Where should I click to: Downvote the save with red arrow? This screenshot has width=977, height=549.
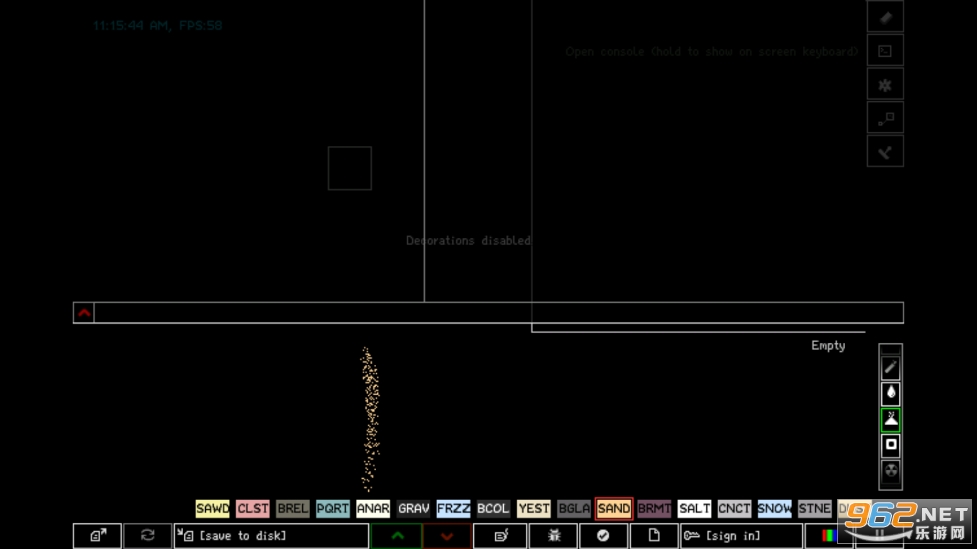pos(446,536)
